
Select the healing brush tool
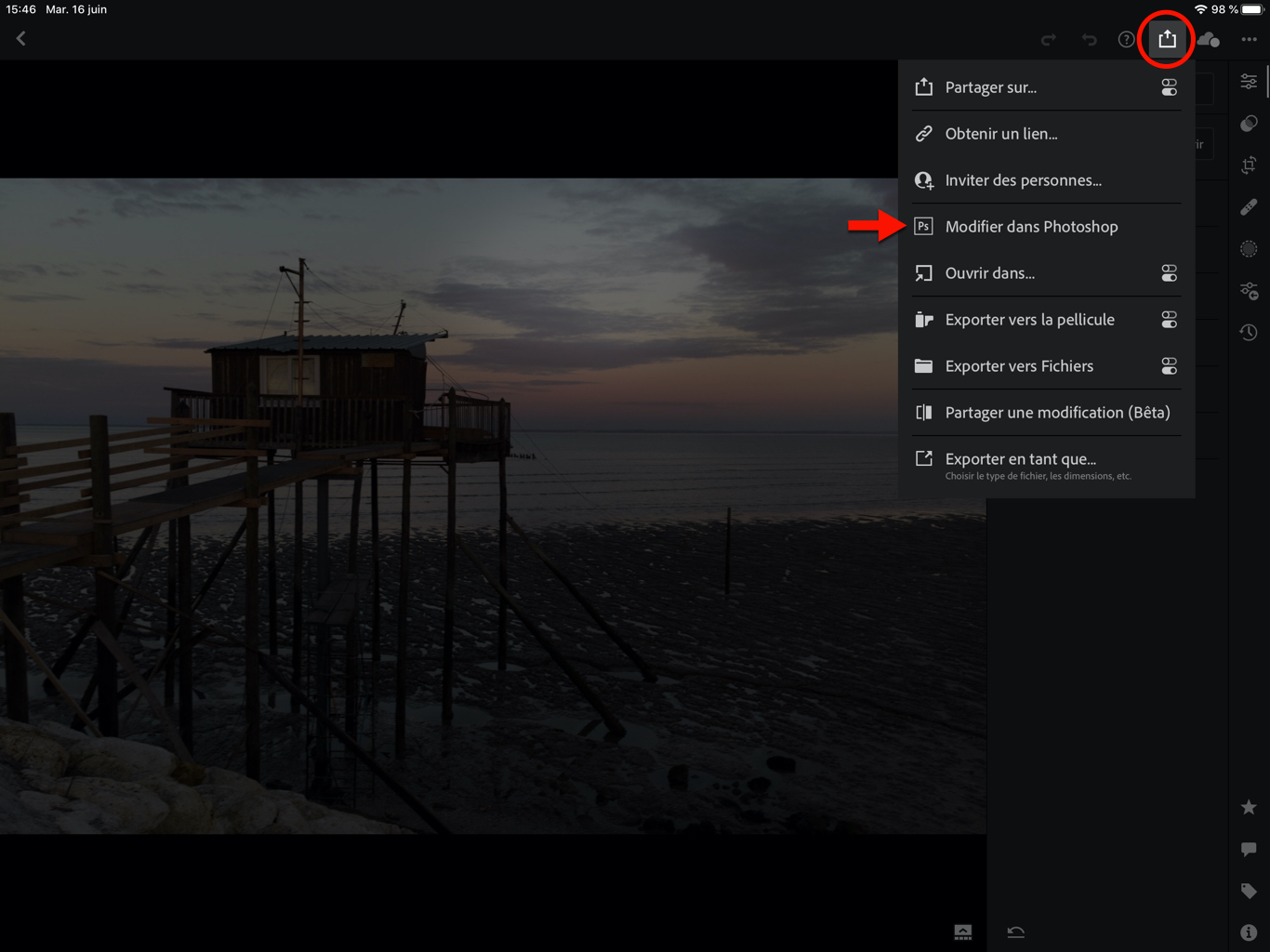pos(1249,206)
